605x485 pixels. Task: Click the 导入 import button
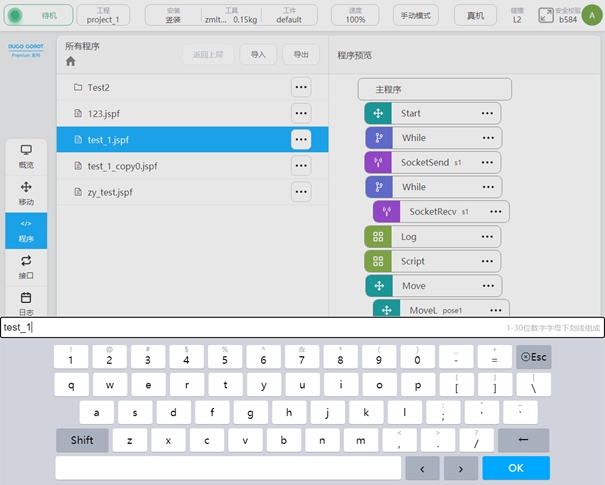258,55
